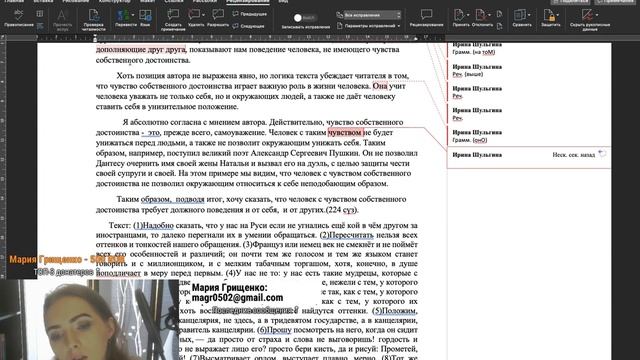Viewport: 640px width, 360px height.
Task: Click the Поделиться share button
Action: [x=571, y=2]
